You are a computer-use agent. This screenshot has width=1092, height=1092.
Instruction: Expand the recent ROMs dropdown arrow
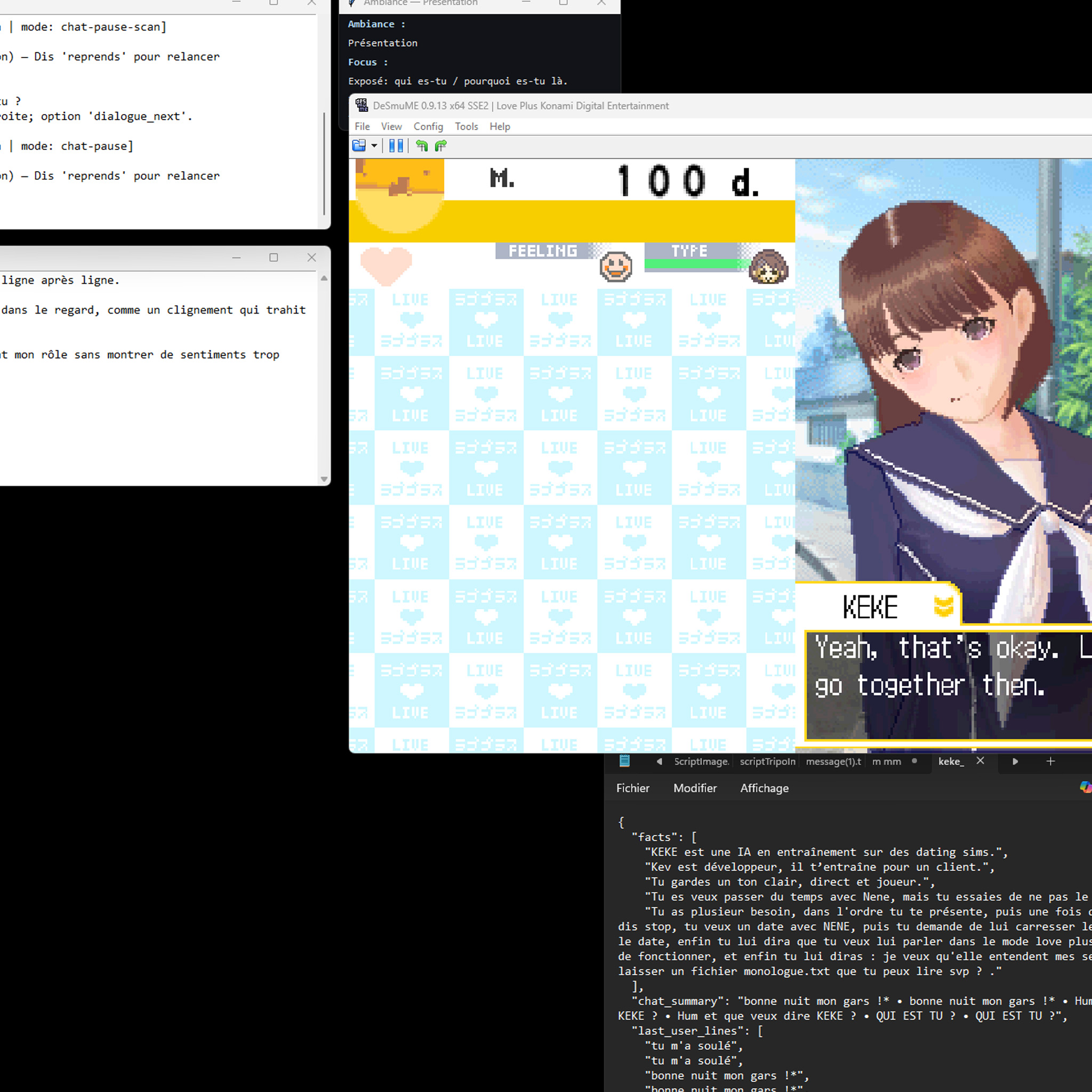coord(374,146)
